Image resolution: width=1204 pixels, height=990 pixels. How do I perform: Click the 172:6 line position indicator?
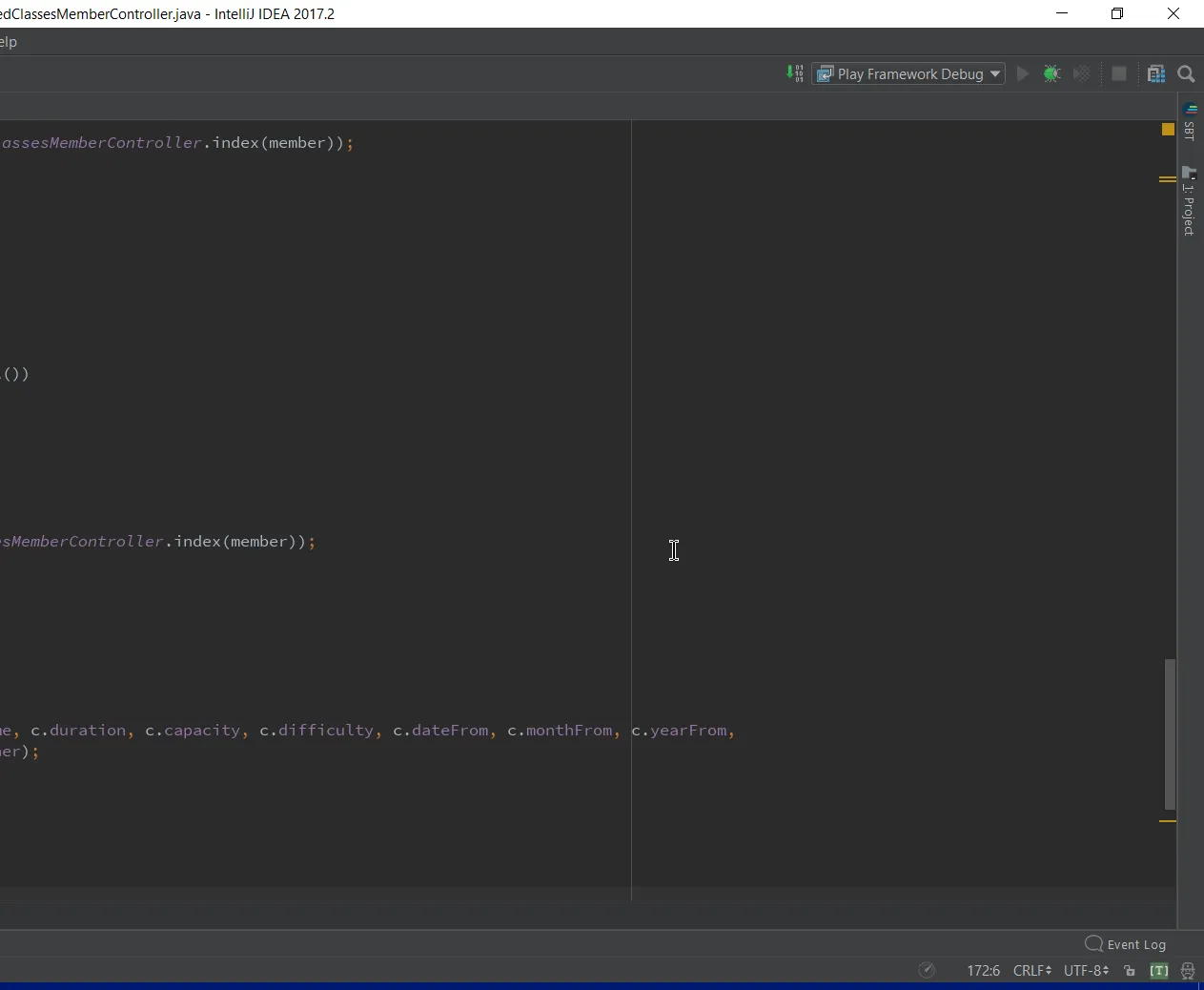click(x=983, y=970)
